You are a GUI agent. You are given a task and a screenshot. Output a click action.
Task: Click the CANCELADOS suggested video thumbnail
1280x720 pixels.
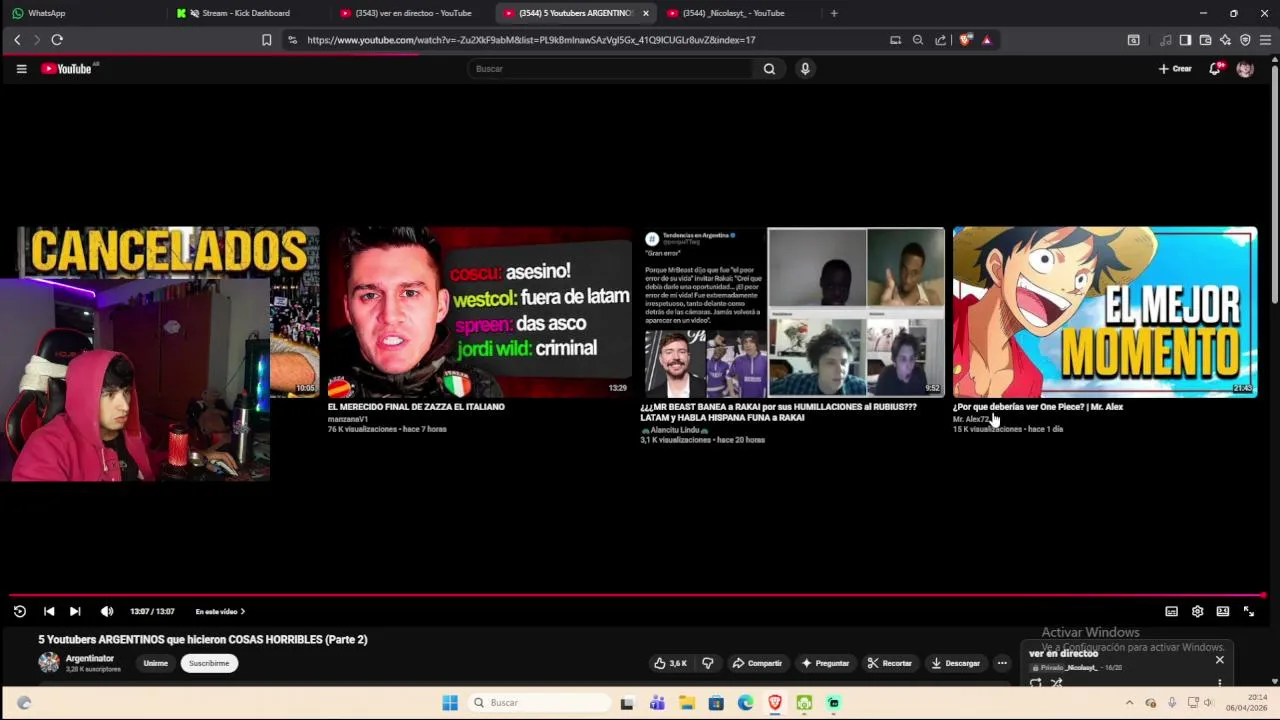tap(168, 251)
